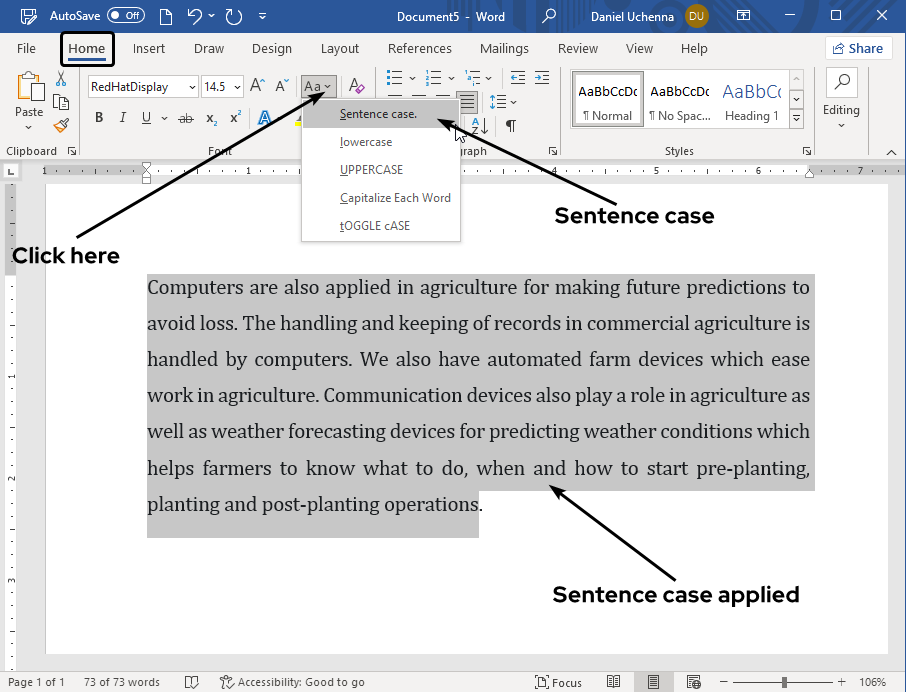Click the Format Painter icon
The height and width of the screenshot is (692, 906).
coord(60,124)
